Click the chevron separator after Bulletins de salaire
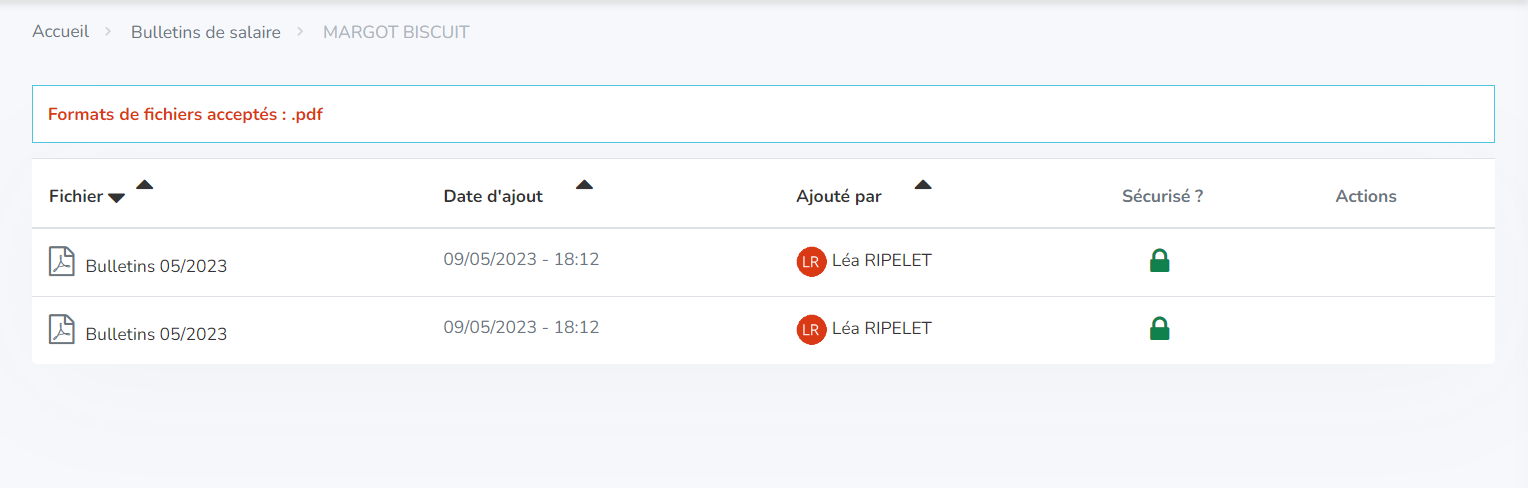Viewport: 1528px width, 488px height. point(301,33)
